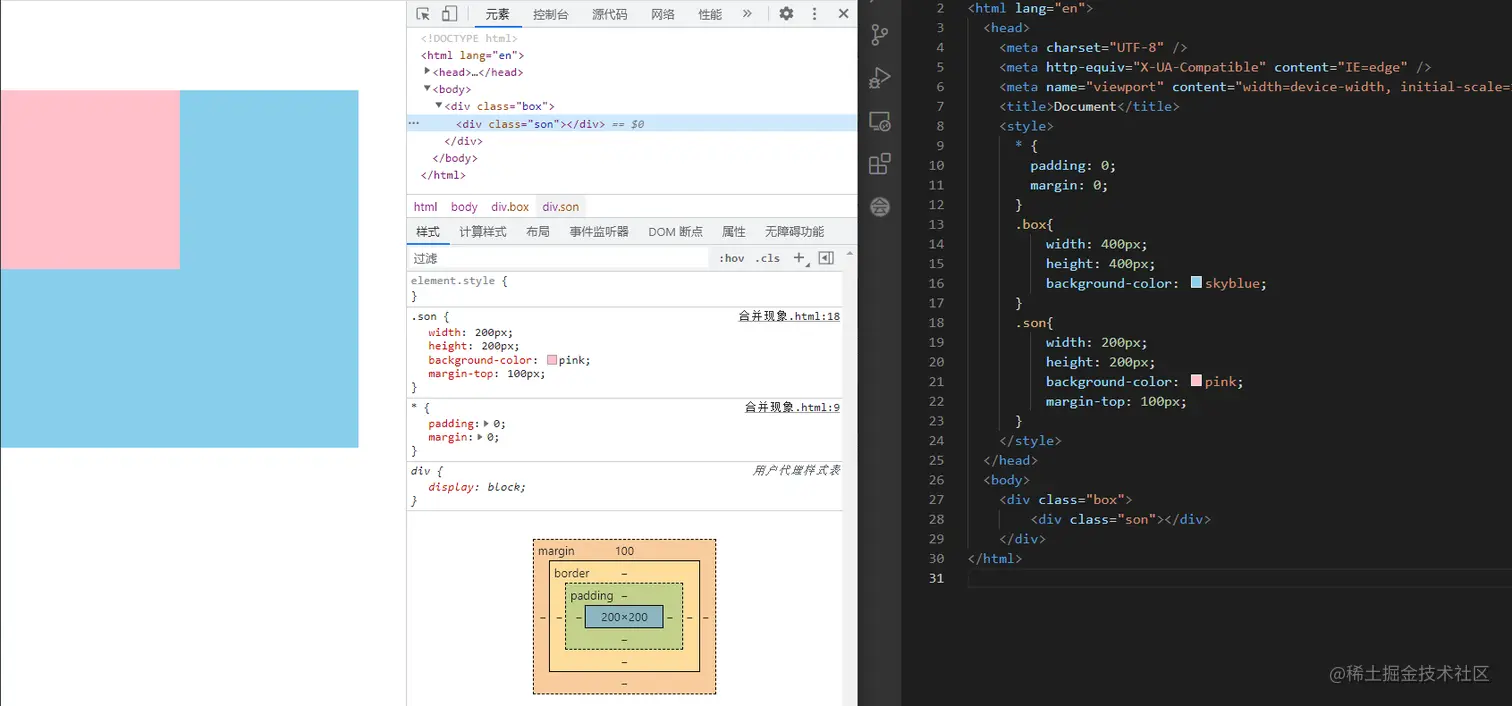Viewport: 1512px width, 706px height.
Task: Click the body breadcrumb in DevTools
Action: click(x=464, y=207)
